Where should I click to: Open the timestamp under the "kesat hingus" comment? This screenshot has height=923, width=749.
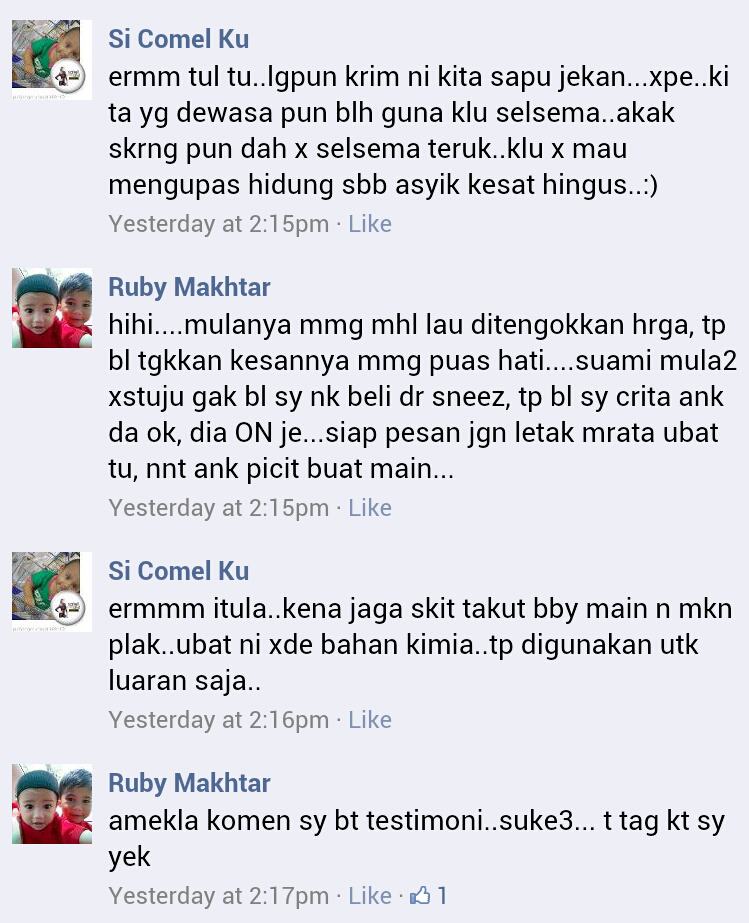point(218,224)
